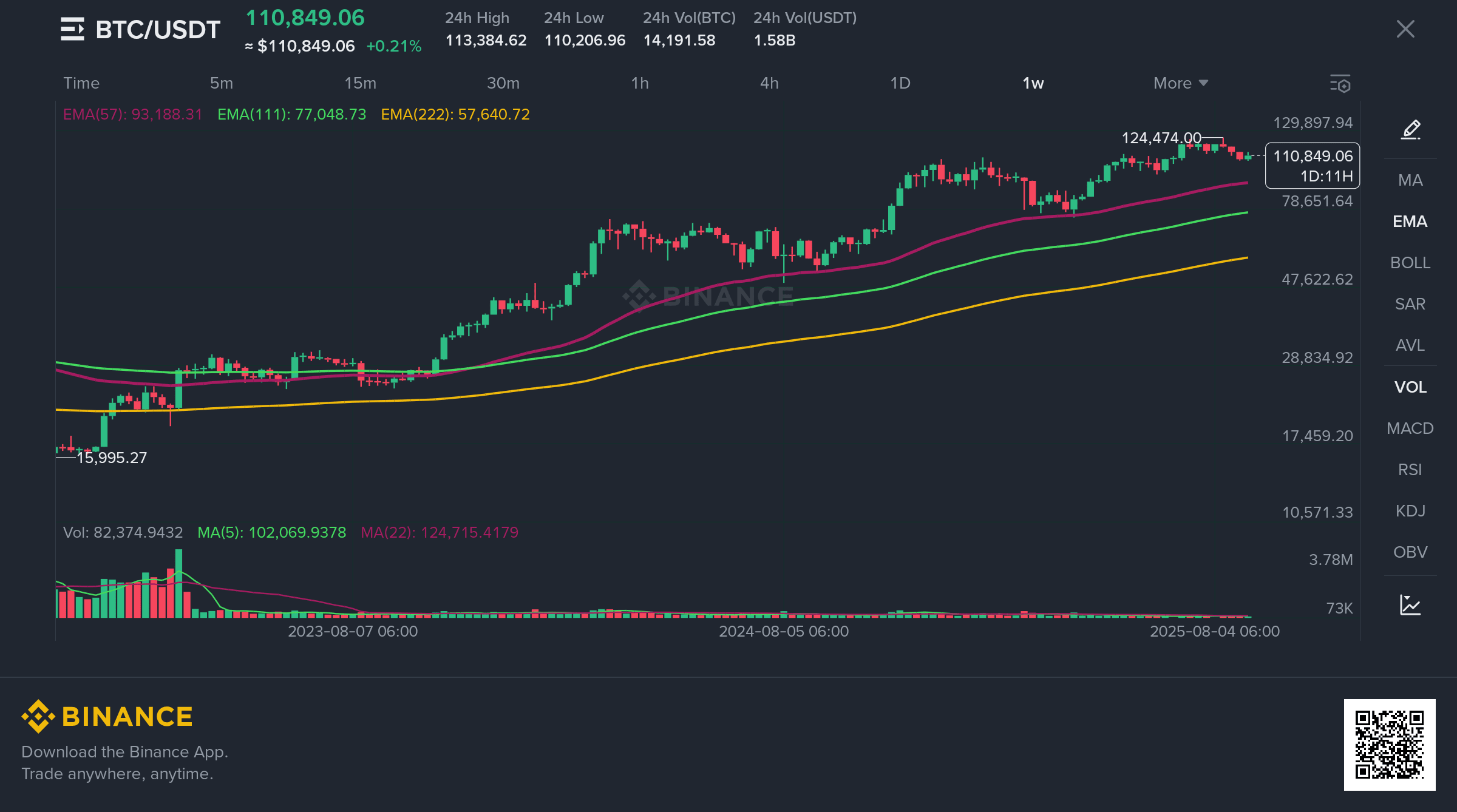Click the EMA(57) magenta legend label
This screenshot has height=812, width=1457.
point(132,115)
